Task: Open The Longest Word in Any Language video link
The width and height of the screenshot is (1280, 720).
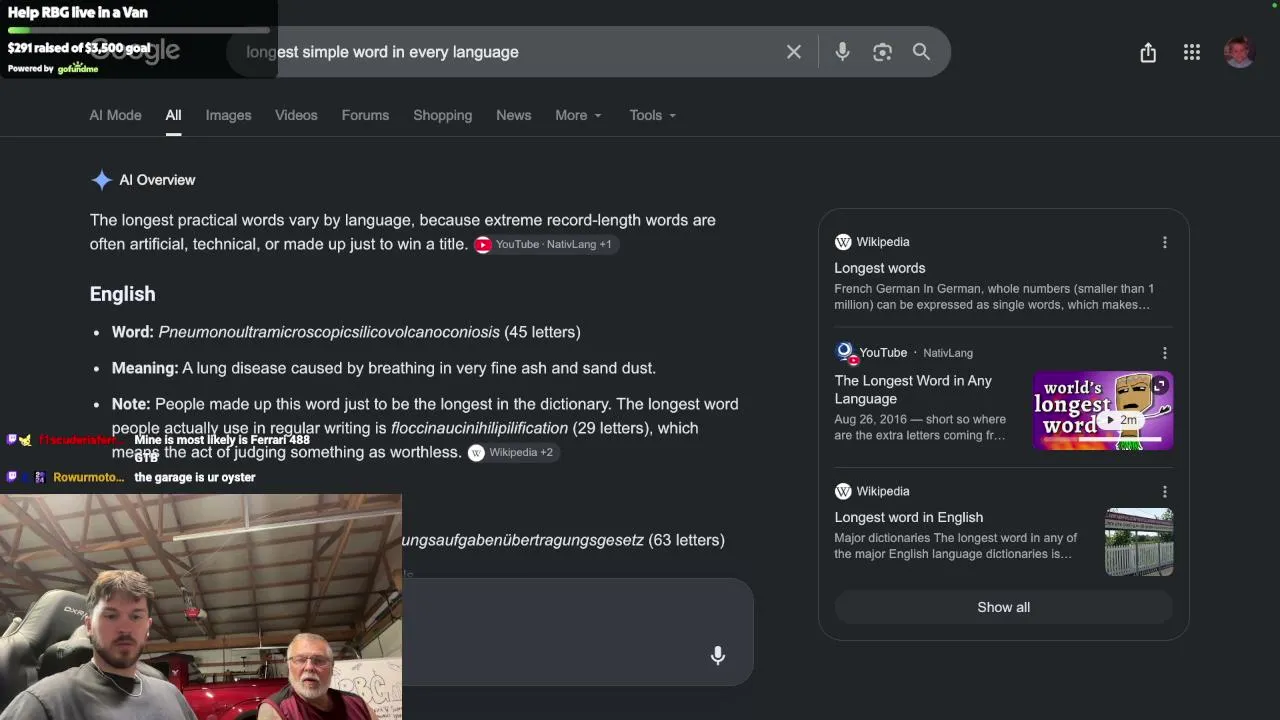Action: (x=913, y=389)
